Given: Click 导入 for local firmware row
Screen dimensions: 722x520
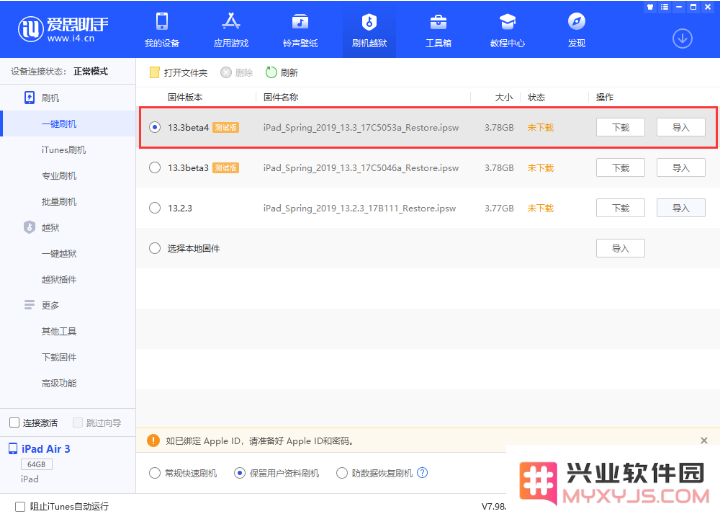Looking at the screenshot, I should pos(620,249).
